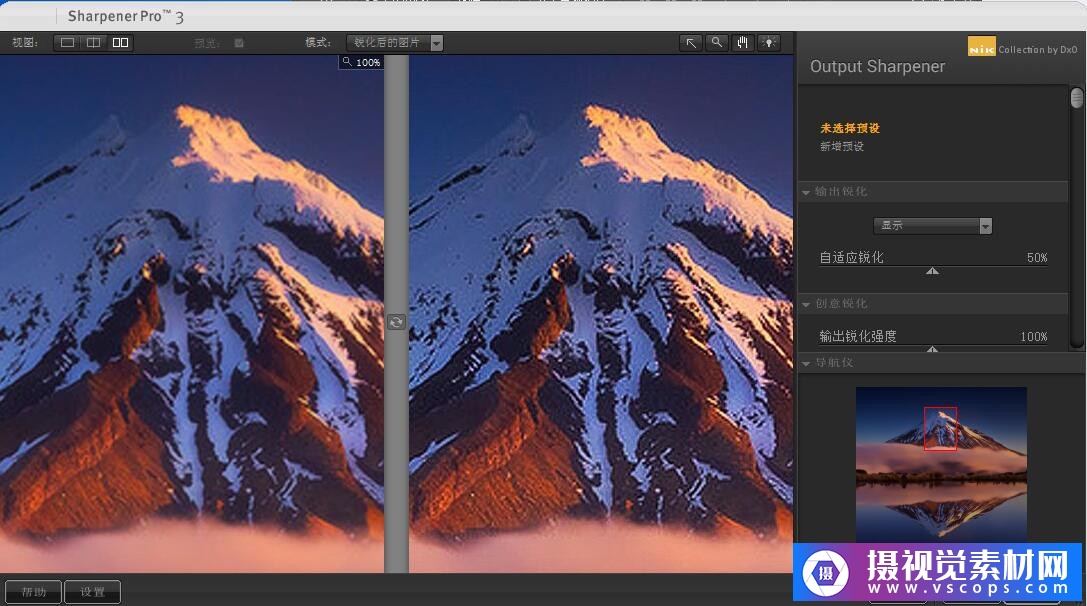
Task: Open the 显示 output type dropdown
Action: point(932,226)
